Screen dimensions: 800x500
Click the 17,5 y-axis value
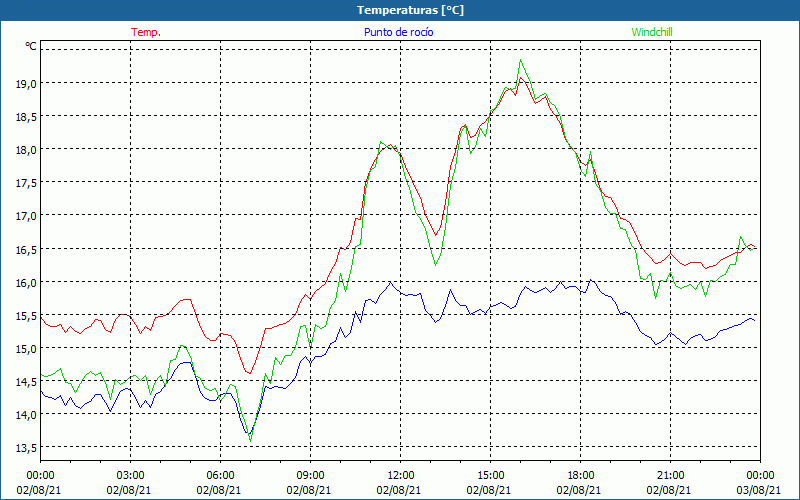tap(26, 183)
